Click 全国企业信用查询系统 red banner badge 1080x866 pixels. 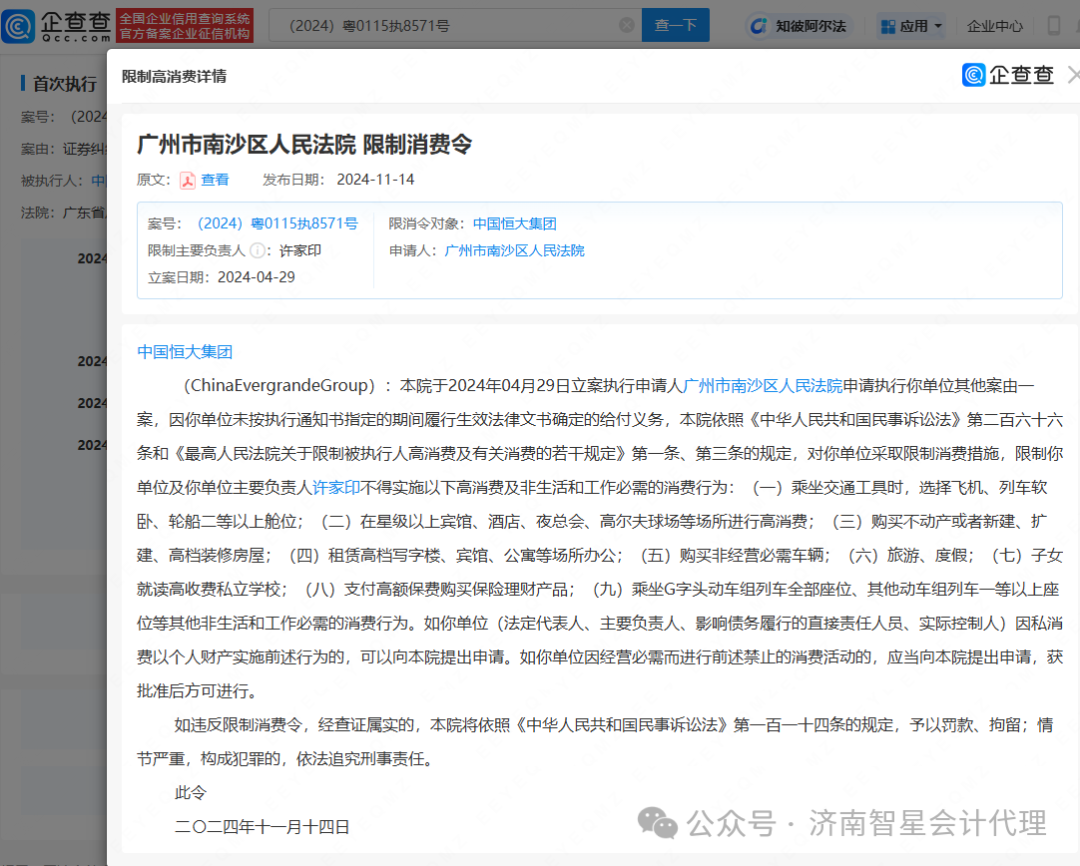185,25
